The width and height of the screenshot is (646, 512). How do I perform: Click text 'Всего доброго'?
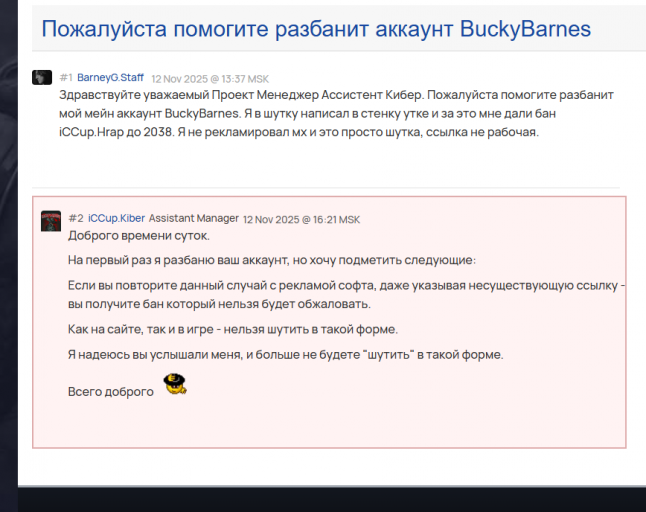pos(111,391)
